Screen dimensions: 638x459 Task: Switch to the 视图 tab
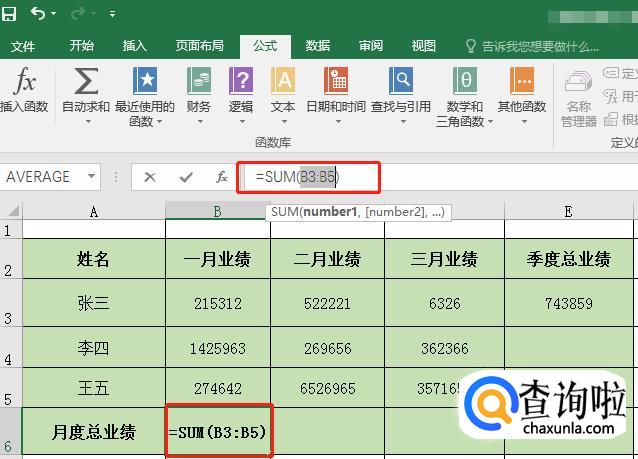[x=424, y=46]
